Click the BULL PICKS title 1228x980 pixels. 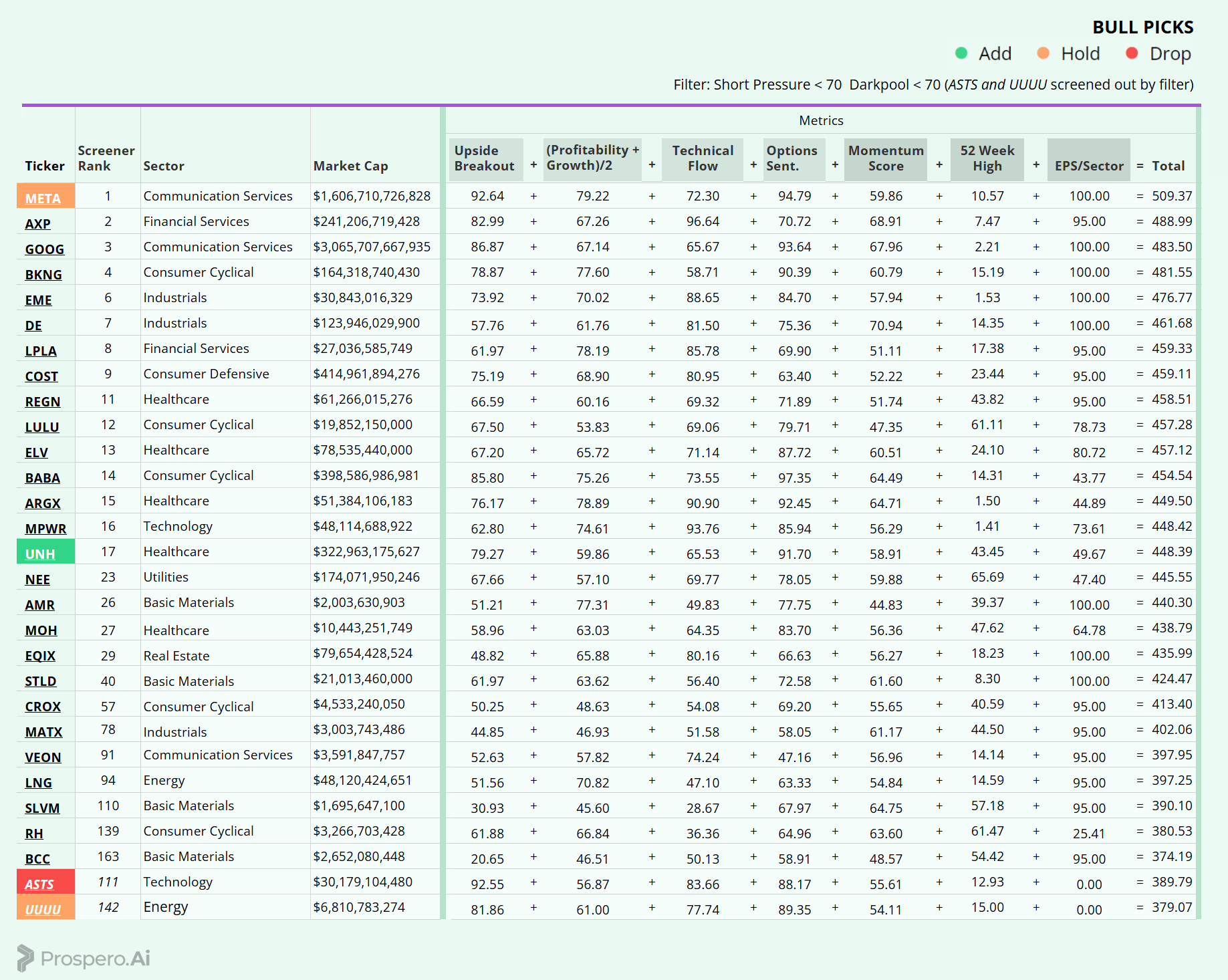1143,27
